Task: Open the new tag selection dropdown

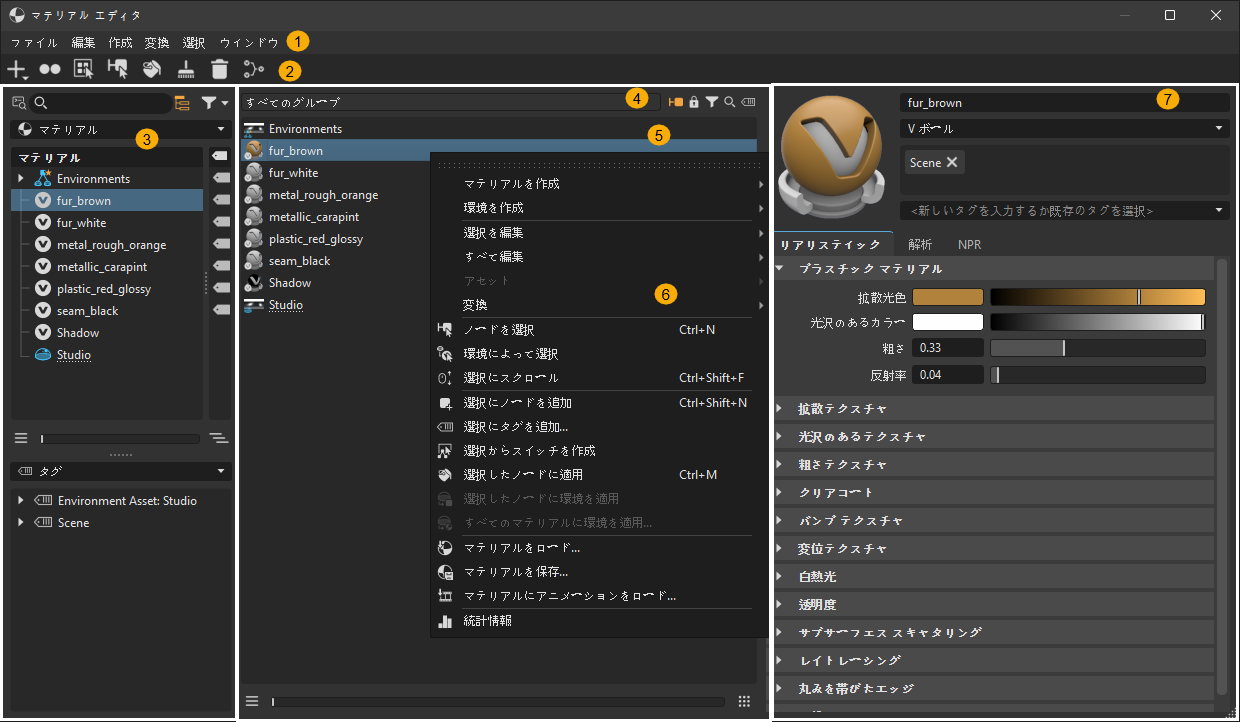Action: (x=1064, y=211)
